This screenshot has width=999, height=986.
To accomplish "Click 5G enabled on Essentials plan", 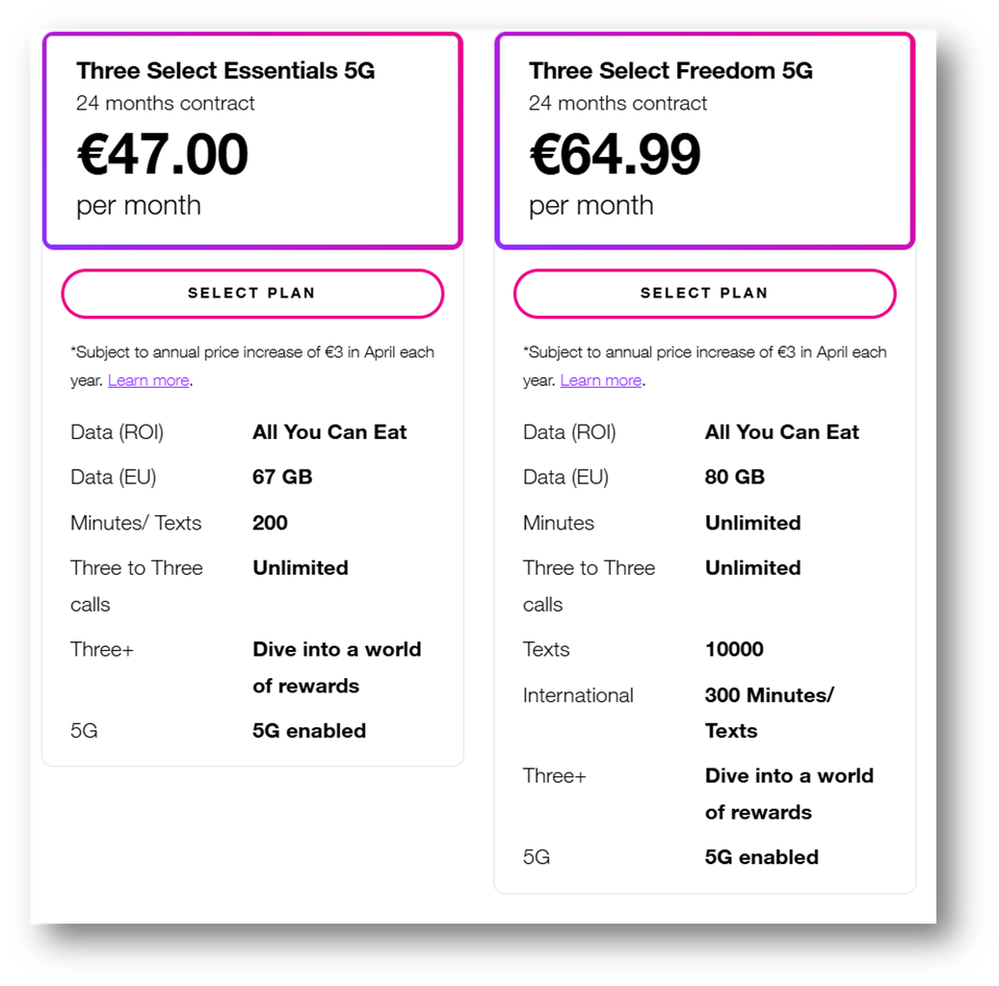I will point(309,731).
